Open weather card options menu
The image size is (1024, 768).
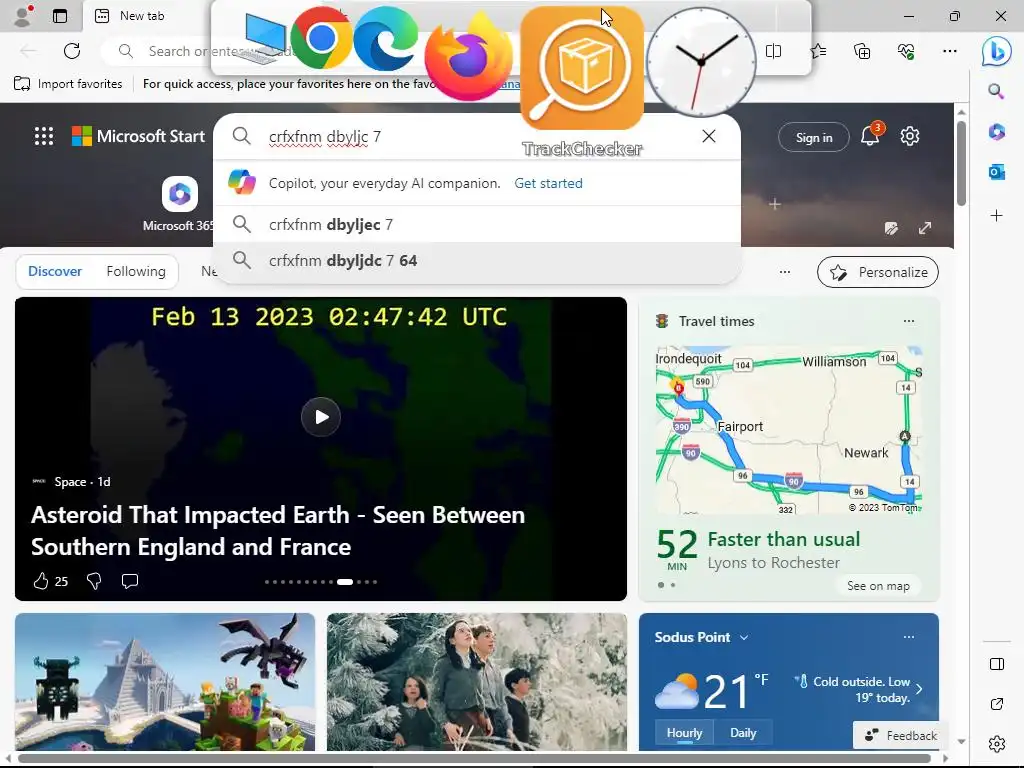coord(908,637)
